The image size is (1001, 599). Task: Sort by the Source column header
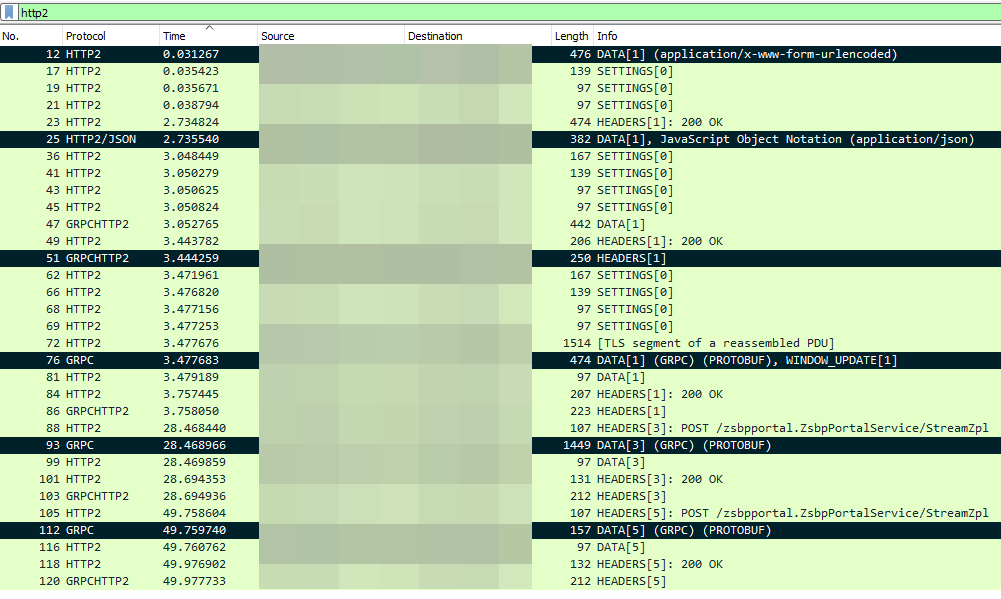click(x=331, y=36)
